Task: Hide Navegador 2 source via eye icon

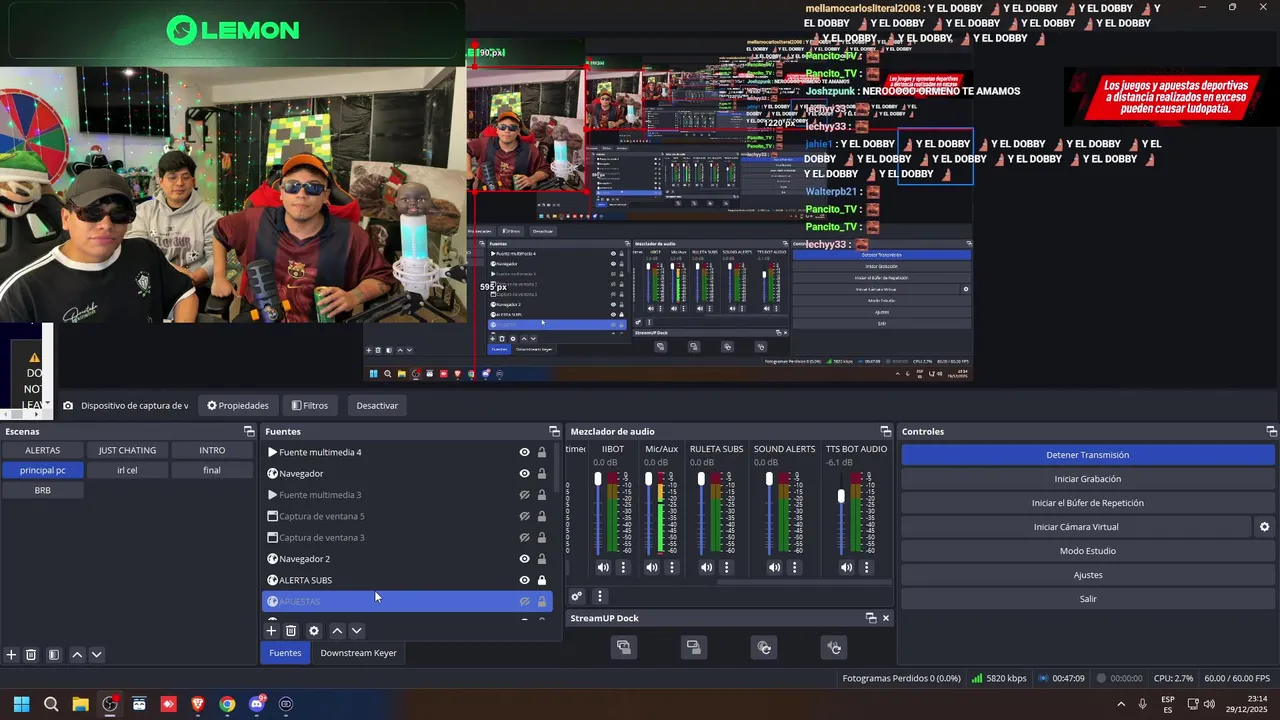Action: tap(524, 559)
